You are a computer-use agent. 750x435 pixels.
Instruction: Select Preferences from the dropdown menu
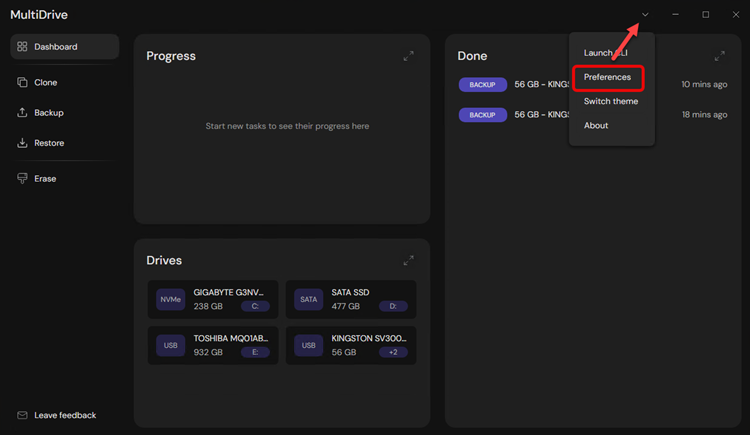pyautogui.click(x=607, y=77)
